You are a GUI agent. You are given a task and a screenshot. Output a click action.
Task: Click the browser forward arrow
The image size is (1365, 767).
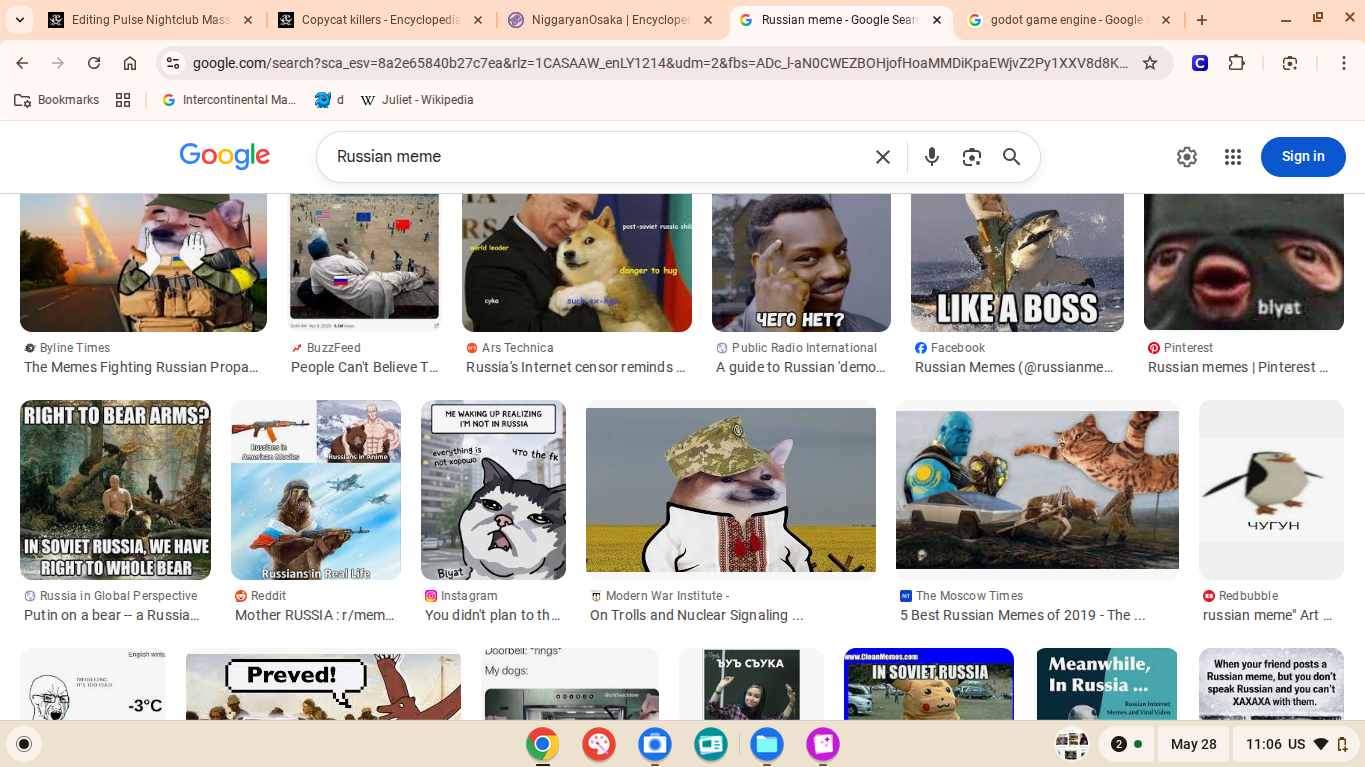(58, 63)
